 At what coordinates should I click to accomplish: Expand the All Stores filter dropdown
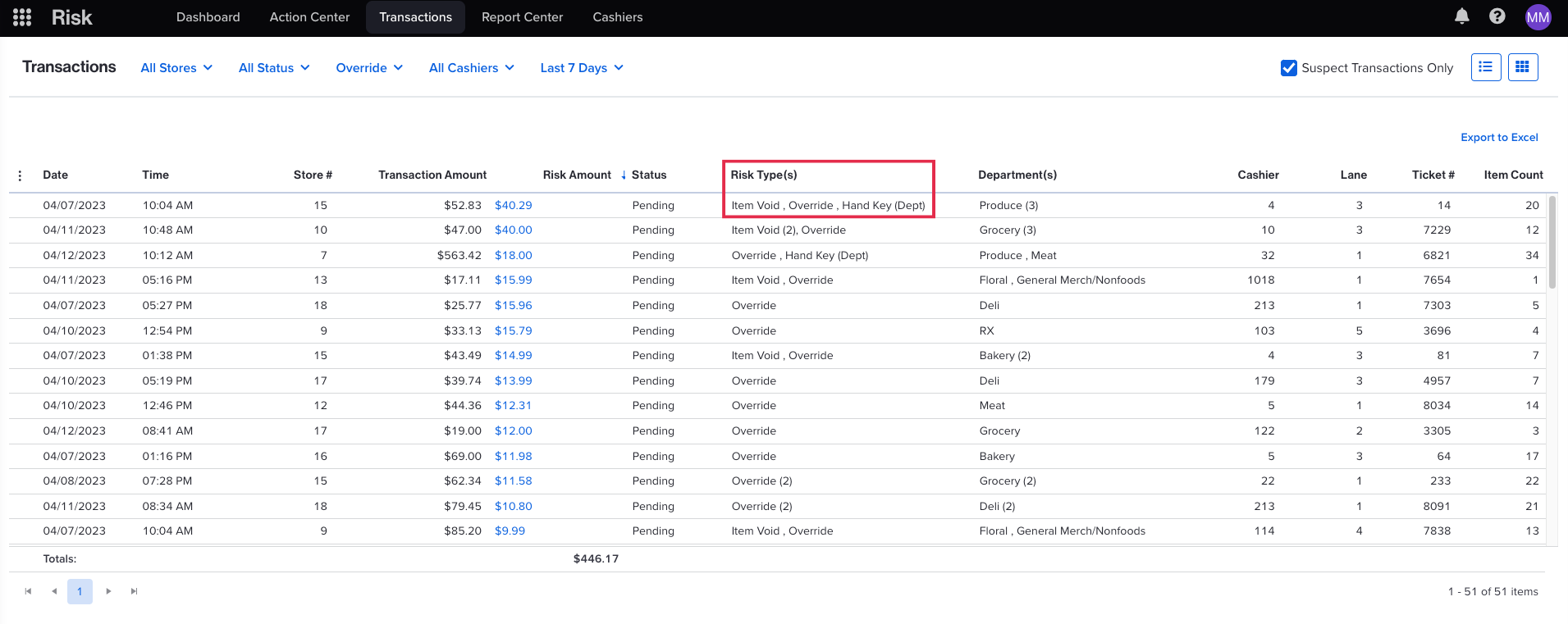[x=176, y=68]
